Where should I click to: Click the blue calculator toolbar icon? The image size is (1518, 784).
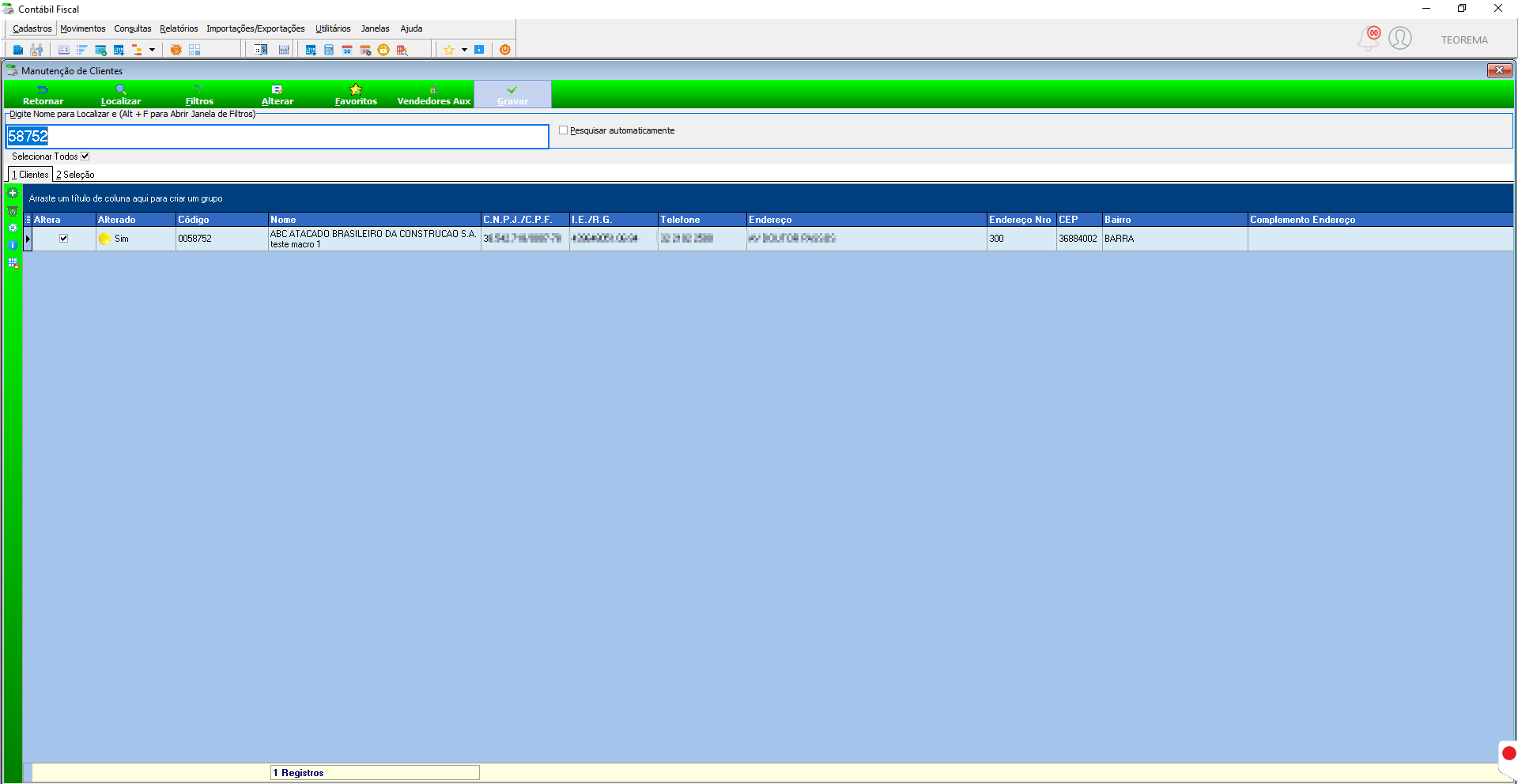(x=329, y=50)
